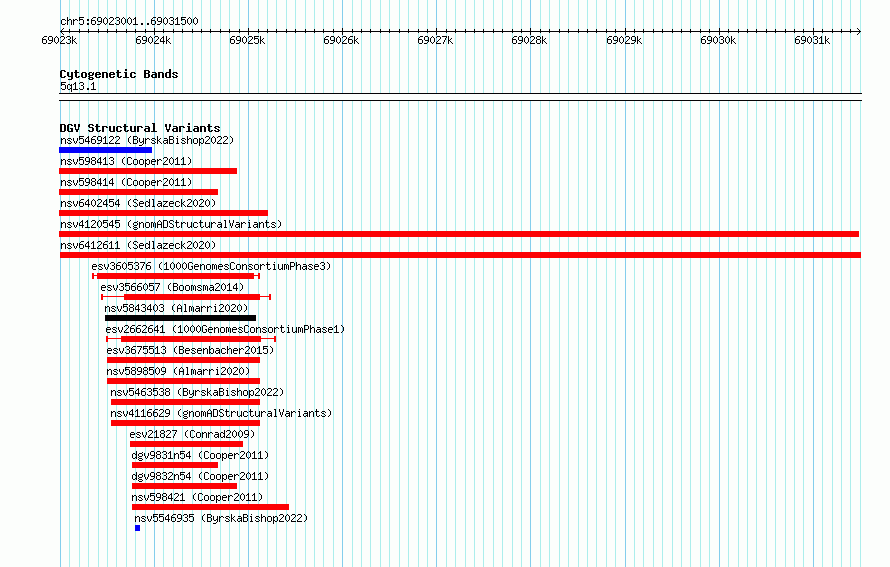The width and height of the screenshot is (890, 567).
Task: Open nsv4120545 (gnomADStructuralVariants) label
Action: click(171, 224)
